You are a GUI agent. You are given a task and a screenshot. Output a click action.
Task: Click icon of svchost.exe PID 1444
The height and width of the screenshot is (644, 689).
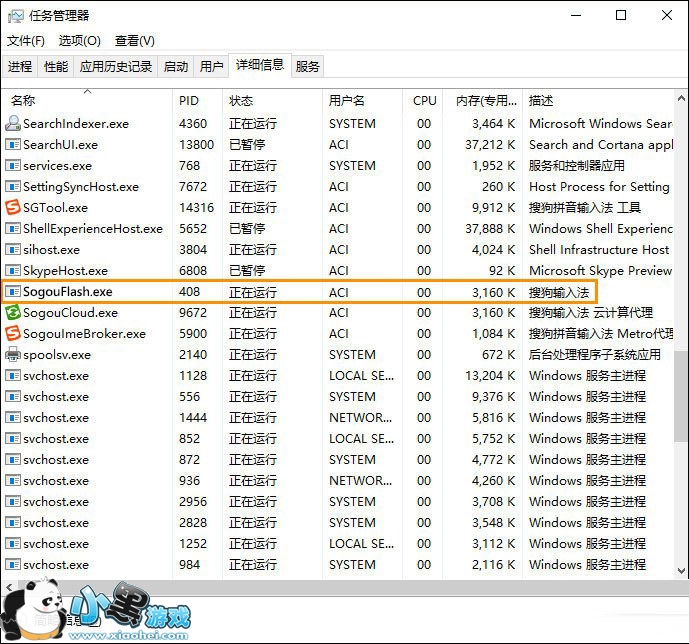point(13,418)
